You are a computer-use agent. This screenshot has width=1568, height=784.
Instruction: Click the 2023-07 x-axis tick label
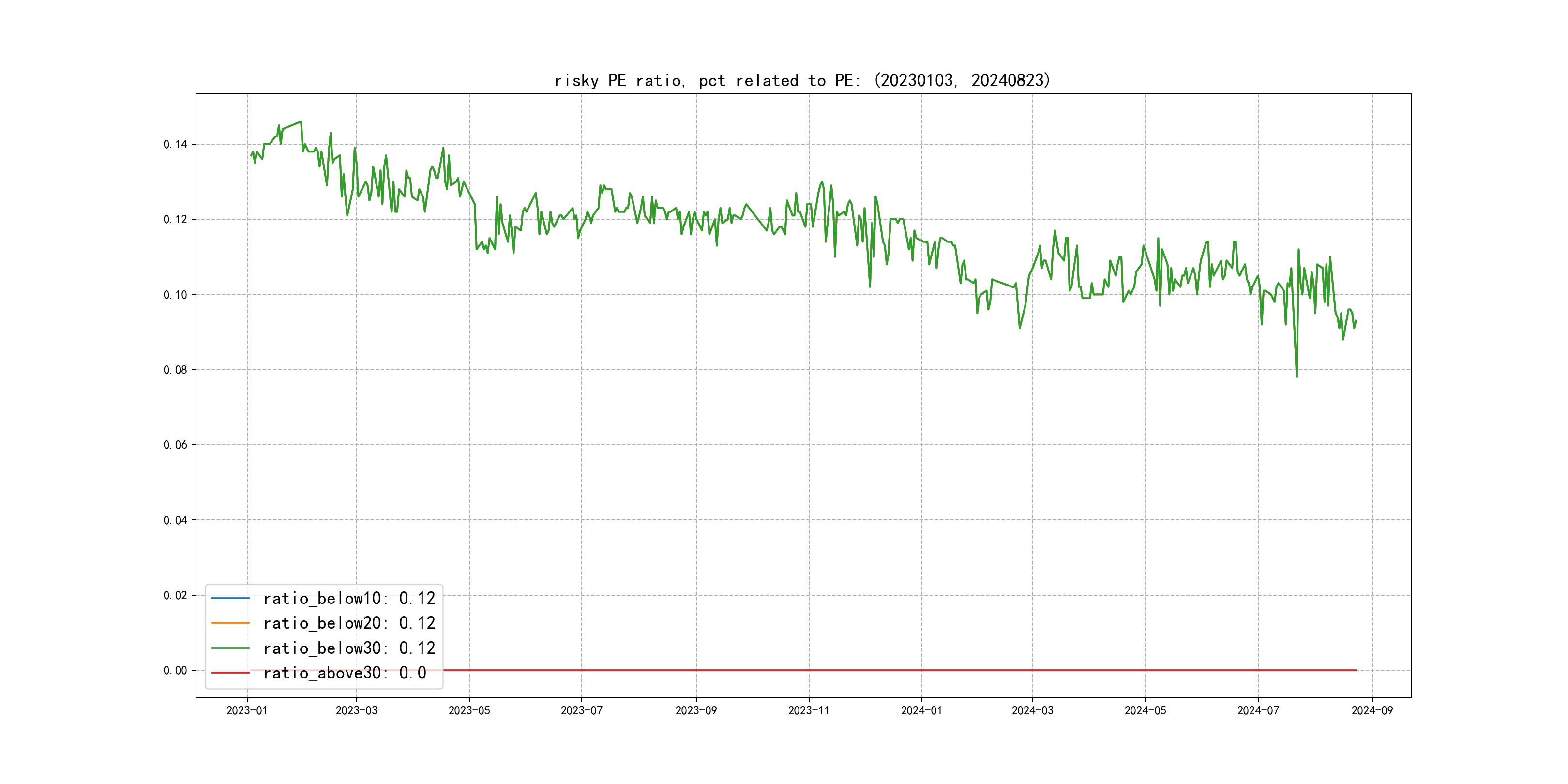pos(581,711)
